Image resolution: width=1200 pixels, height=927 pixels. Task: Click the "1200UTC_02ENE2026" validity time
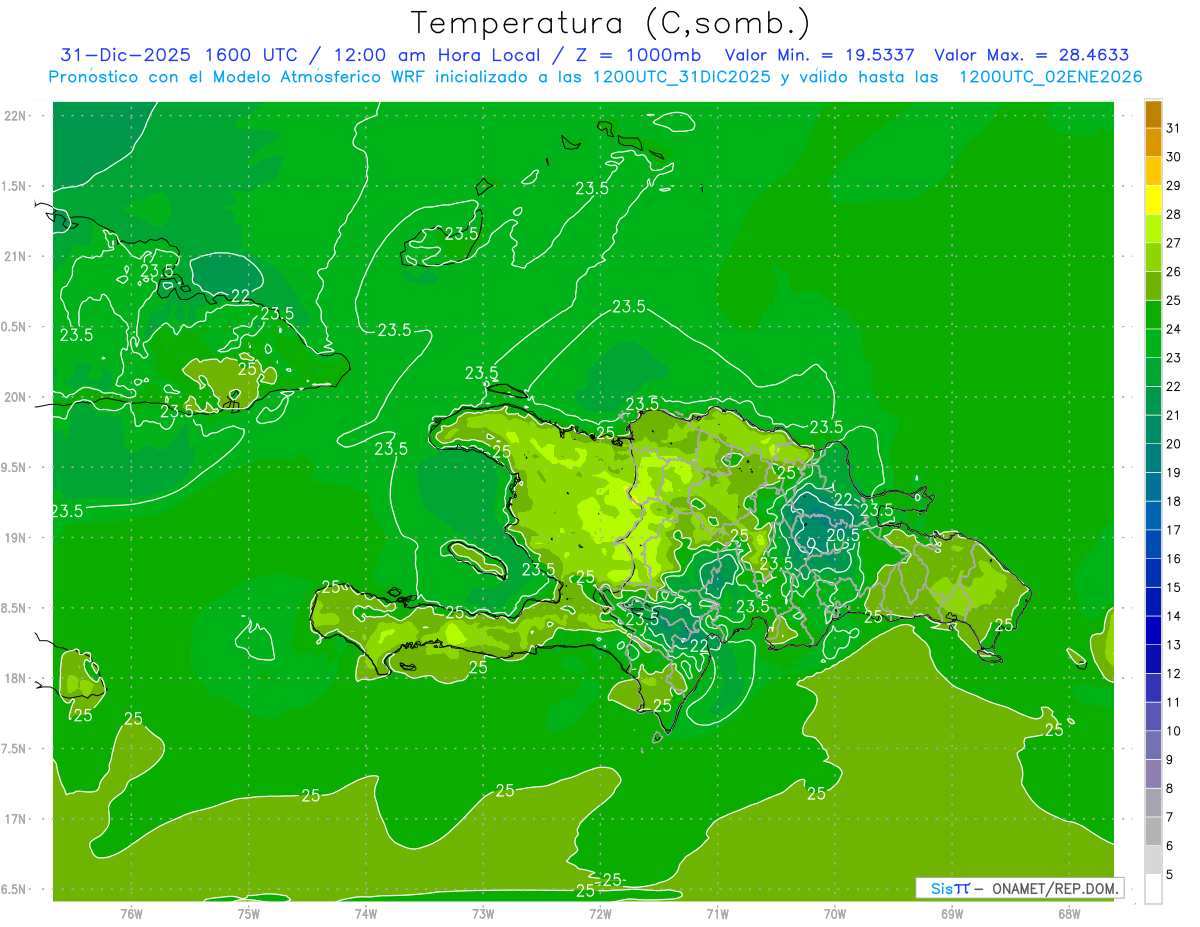click(1050, 77)
